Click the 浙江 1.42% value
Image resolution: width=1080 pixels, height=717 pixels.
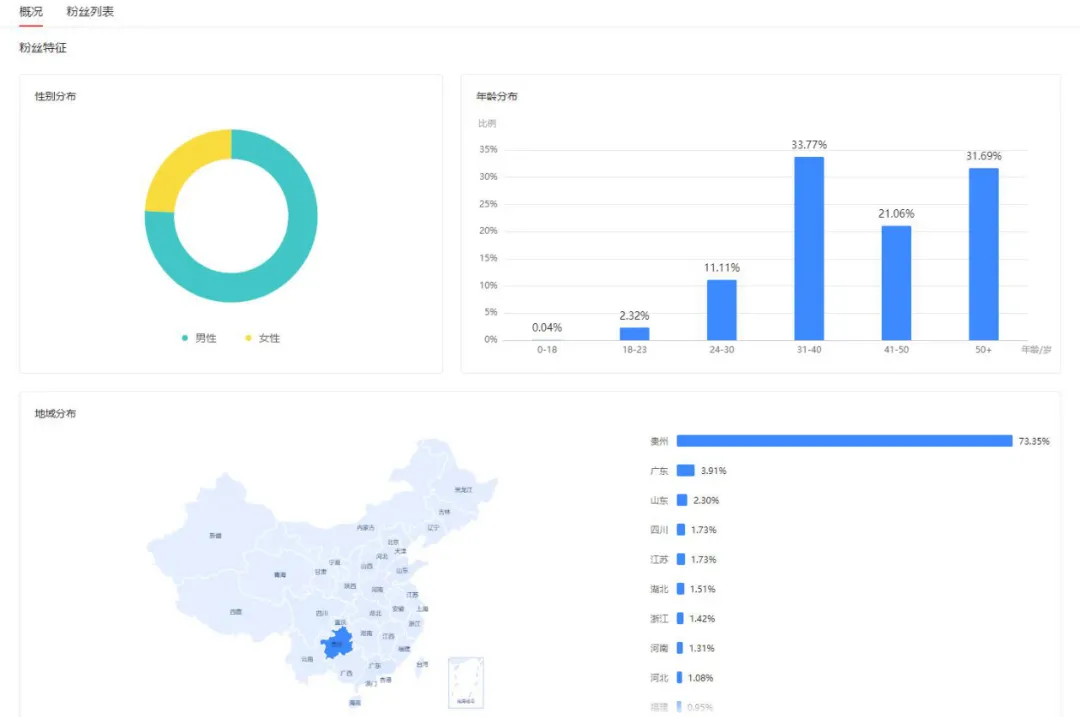point(702,619)
